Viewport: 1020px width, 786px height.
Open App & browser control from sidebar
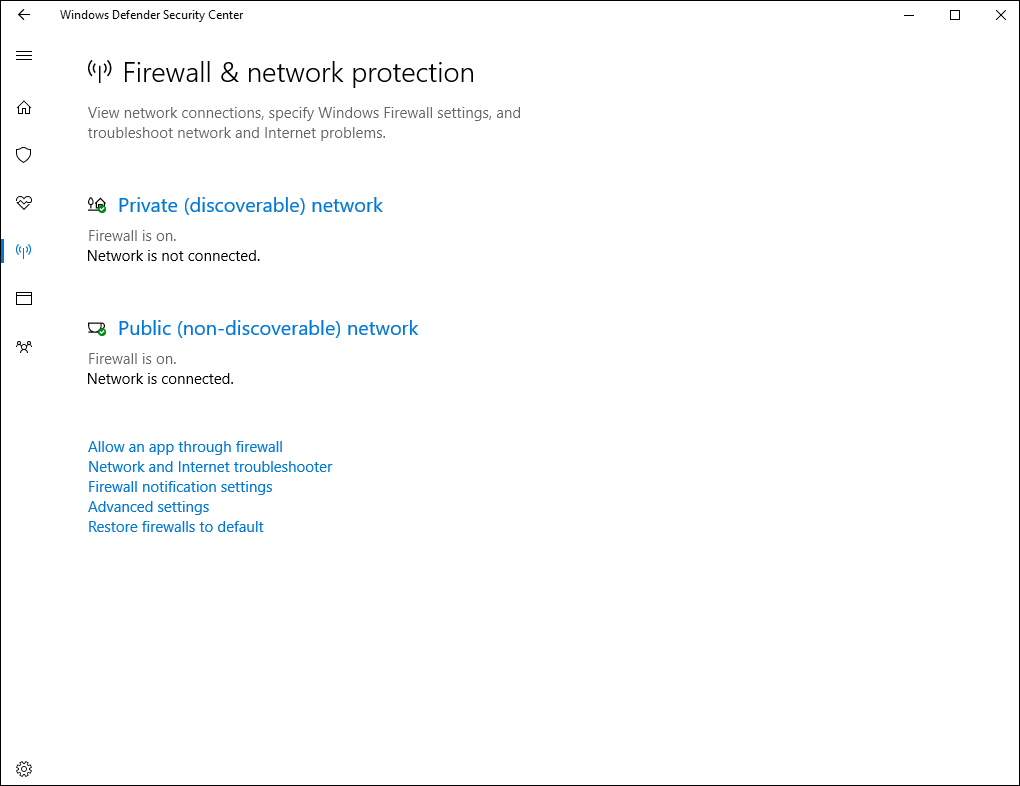[23, 298]
